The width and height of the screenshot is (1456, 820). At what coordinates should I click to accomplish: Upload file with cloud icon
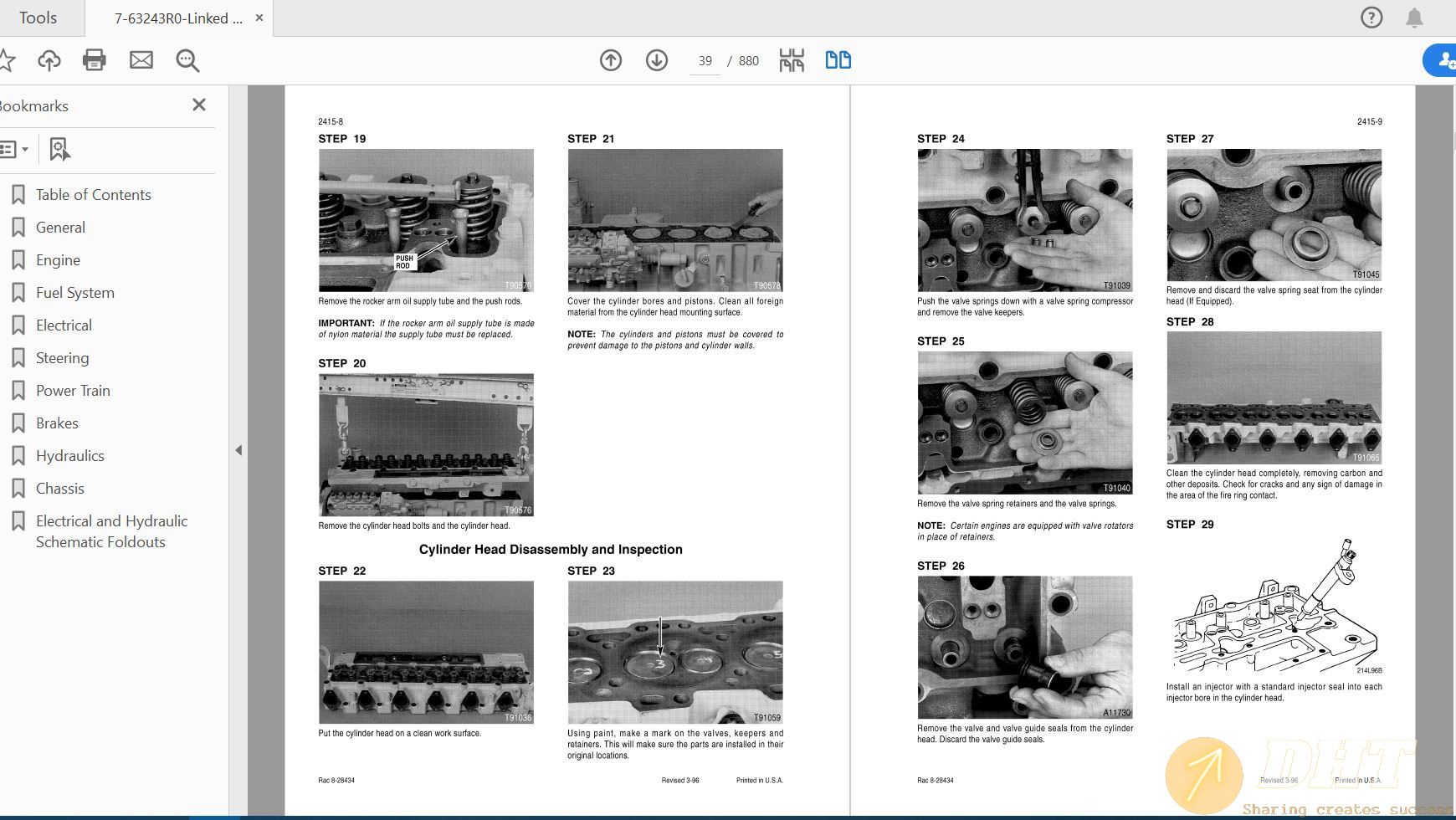(49, 60)
